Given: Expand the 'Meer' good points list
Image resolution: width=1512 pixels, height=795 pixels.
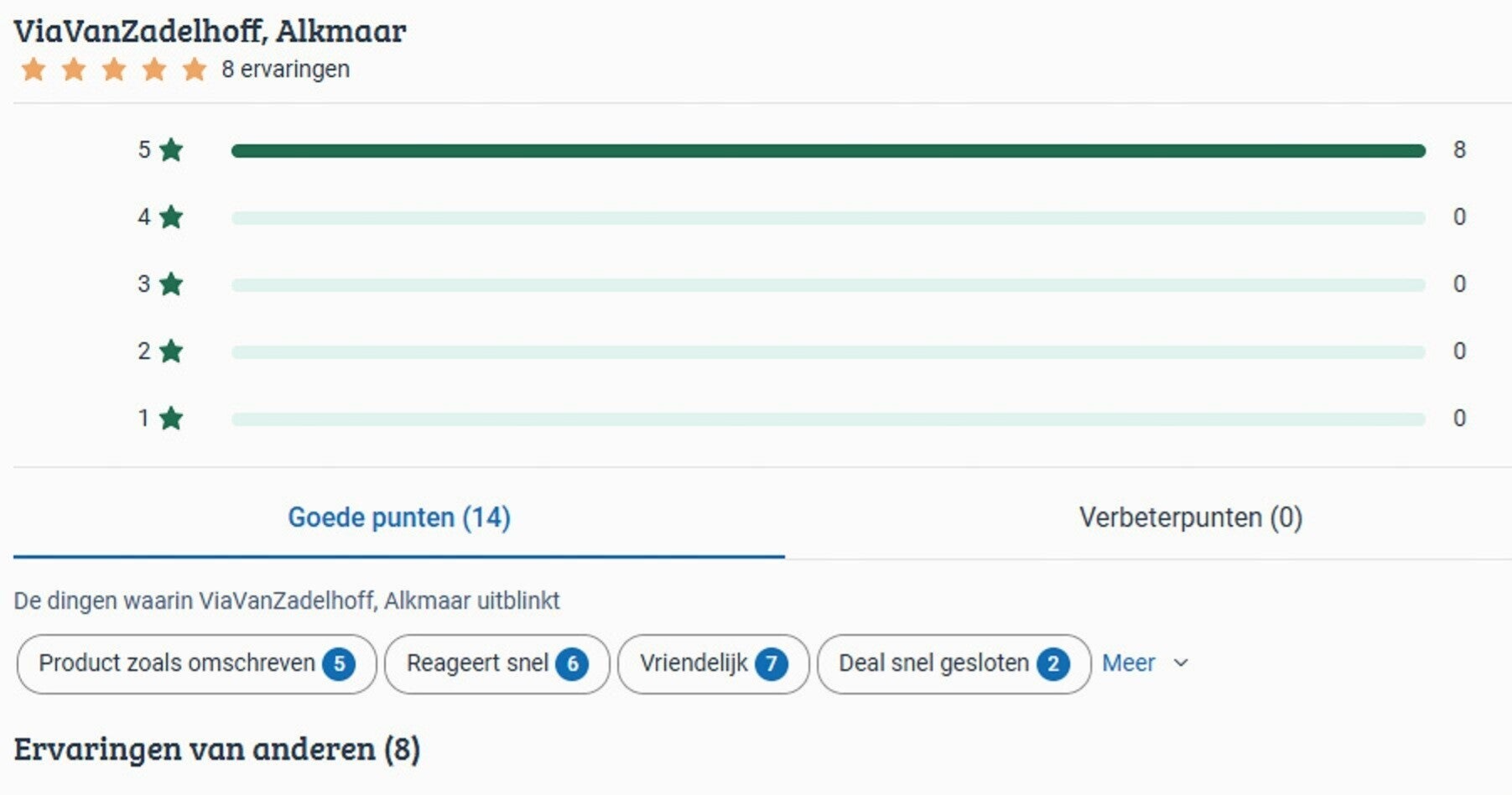Looking at the screenshot, I should point(1128,663).
